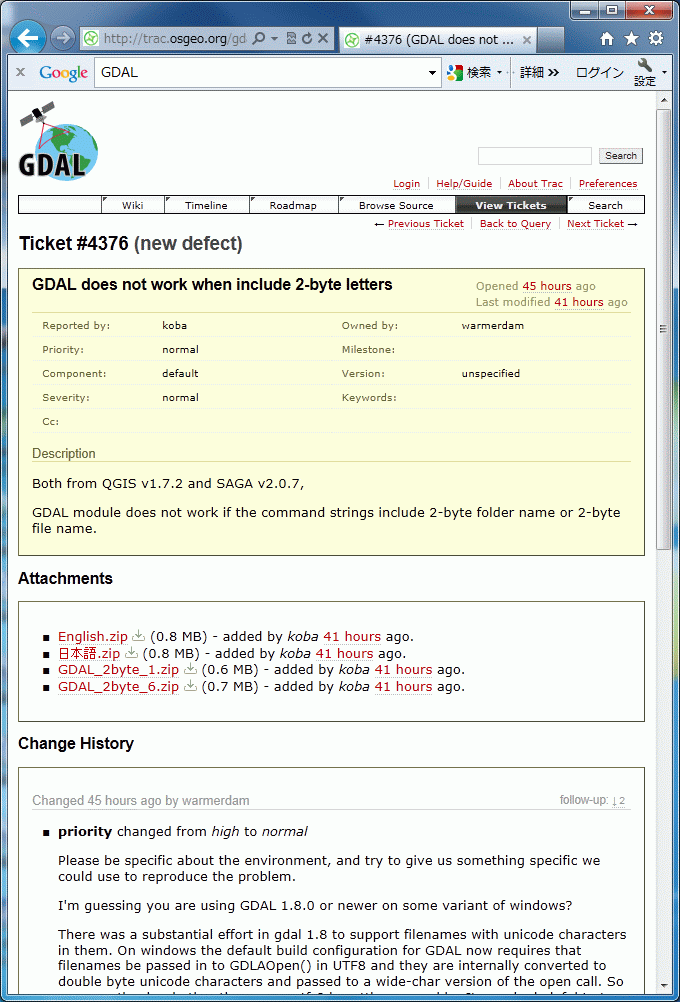Download English.zip via download icon
680x1002 pixels.
click(x=139, y=637)
